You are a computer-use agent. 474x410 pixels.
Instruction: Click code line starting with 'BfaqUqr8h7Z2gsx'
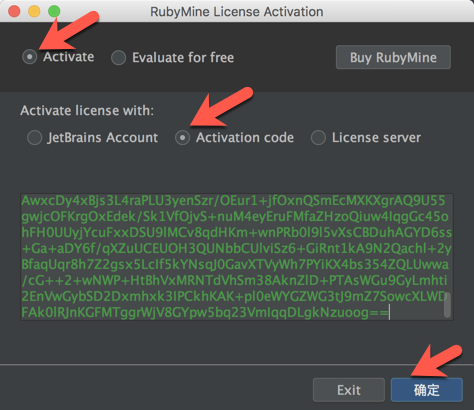pyautogui.click(x=235, y=265)
